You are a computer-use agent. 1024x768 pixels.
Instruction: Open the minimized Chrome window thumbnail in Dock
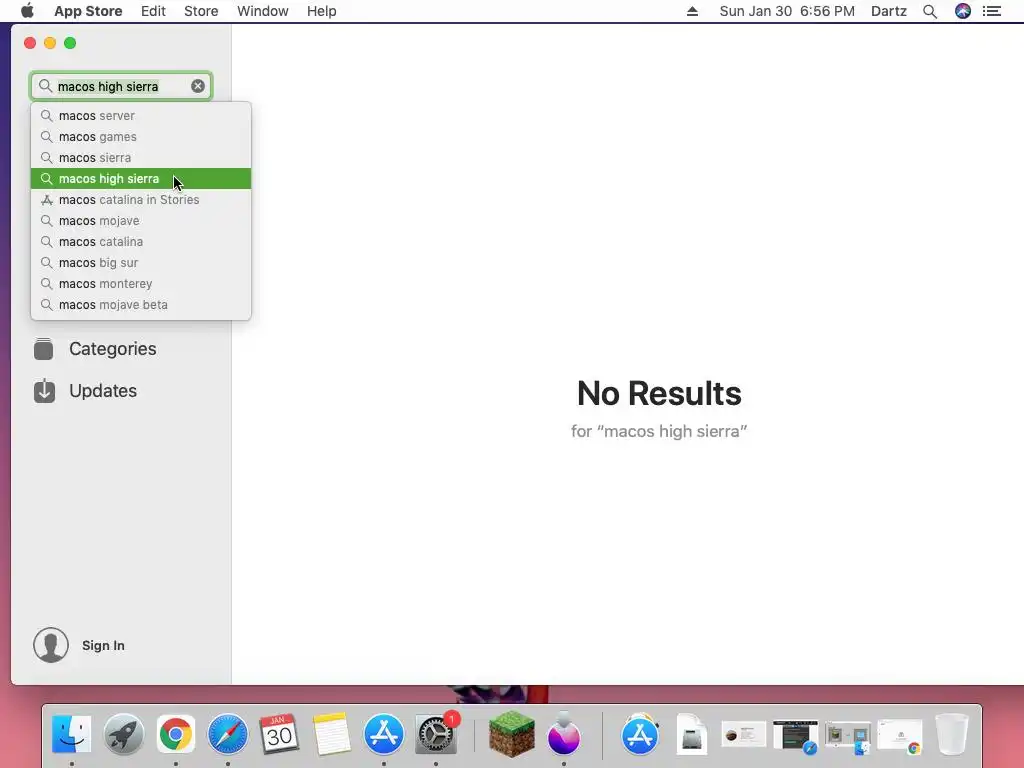(900, 735)
